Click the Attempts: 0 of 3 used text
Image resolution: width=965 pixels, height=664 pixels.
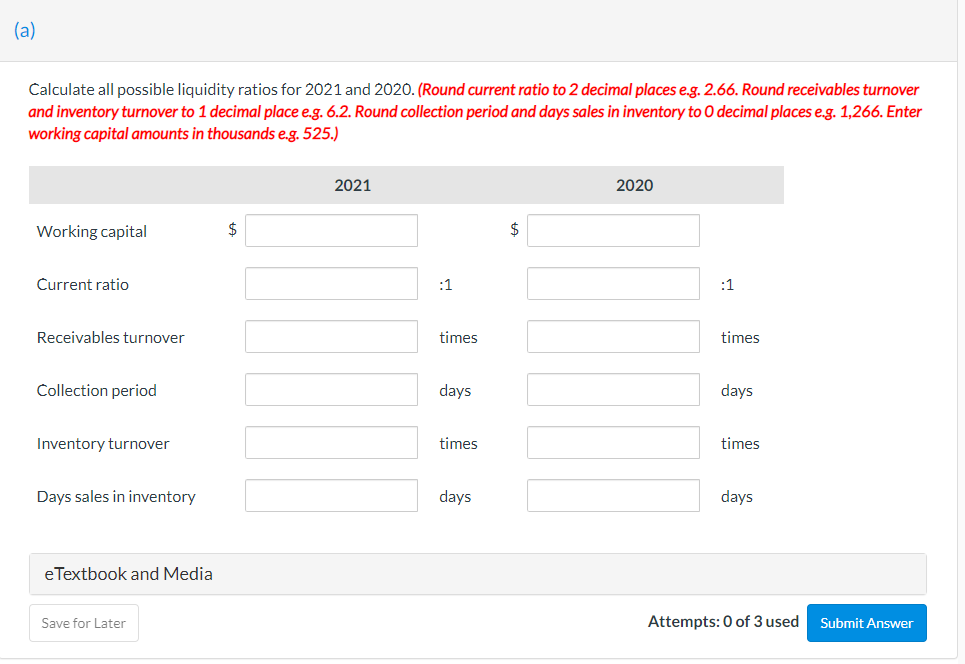tap(723, 621)
